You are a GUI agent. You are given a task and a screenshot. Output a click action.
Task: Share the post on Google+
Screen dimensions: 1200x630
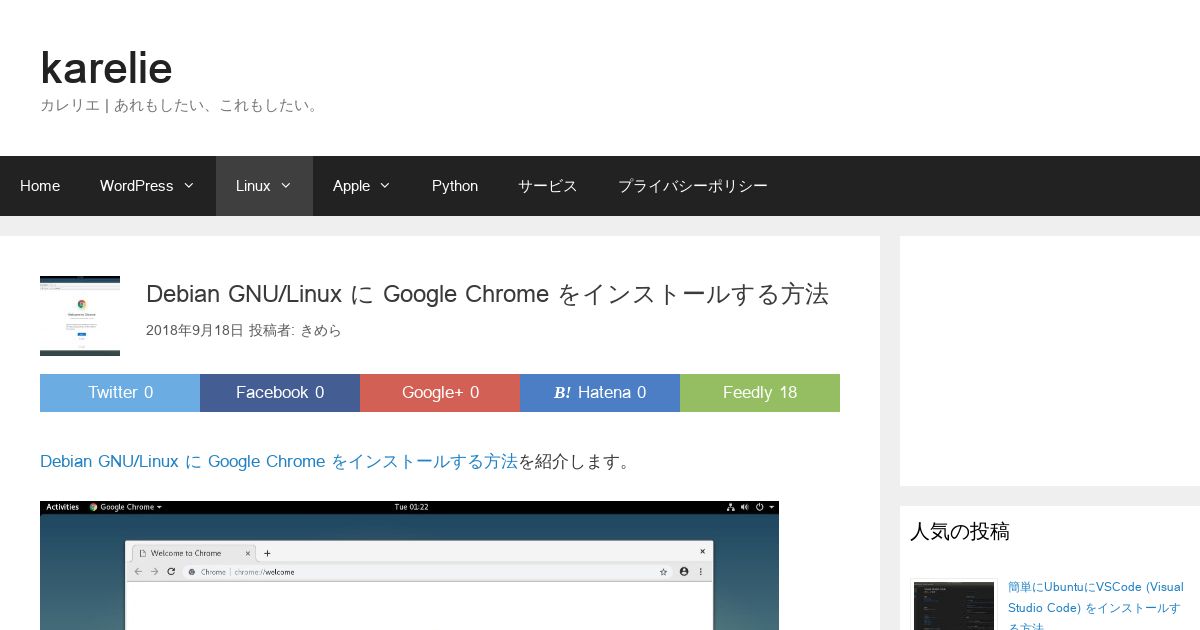click(440, 393)
